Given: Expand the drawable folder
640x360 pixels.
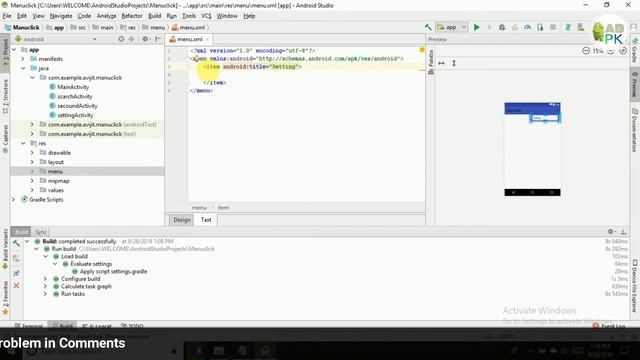Looking at the screenshot, I should coord(32,153).
